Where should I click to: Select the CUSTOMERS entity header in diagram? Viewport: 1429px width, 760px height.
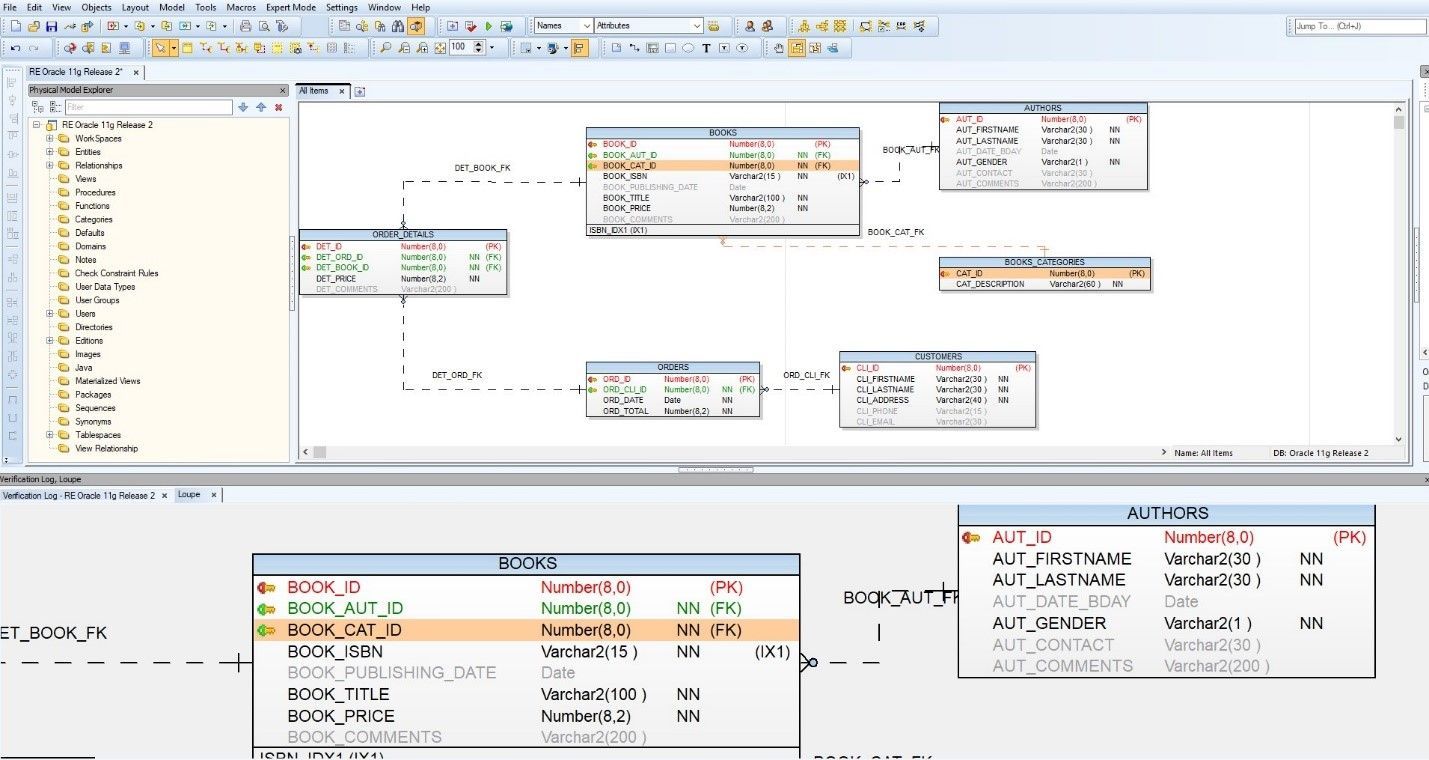pyautogui.click(x=938, y=356)
